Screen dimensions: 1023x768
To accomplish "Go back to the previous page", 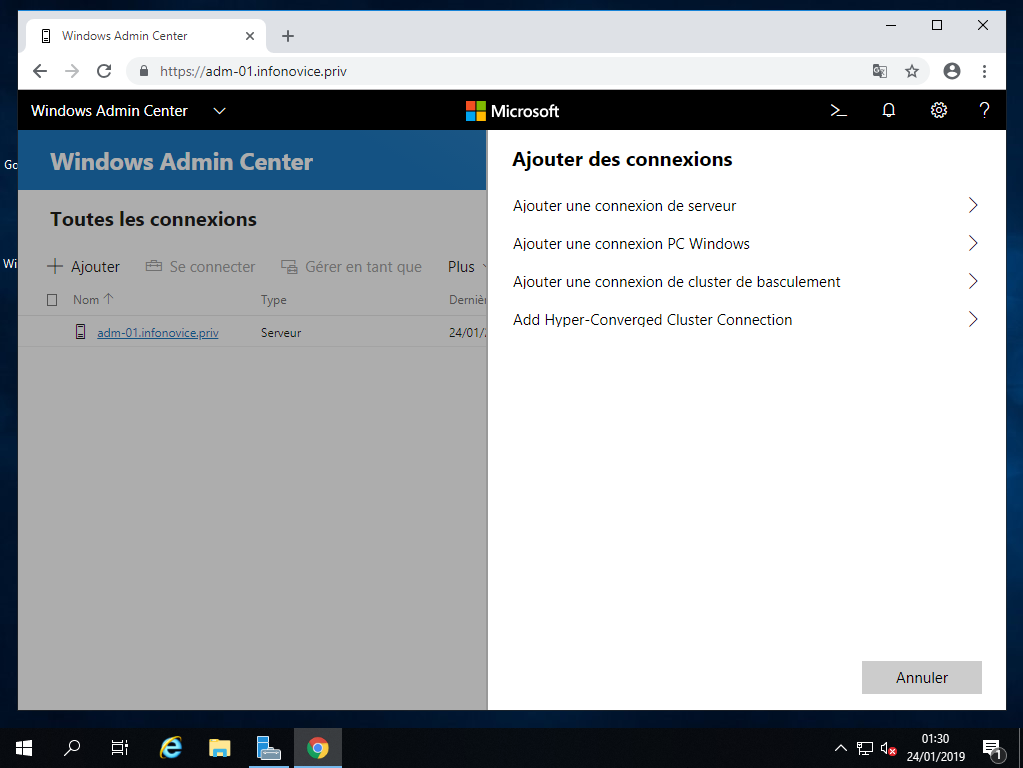I will coord(40,71).
